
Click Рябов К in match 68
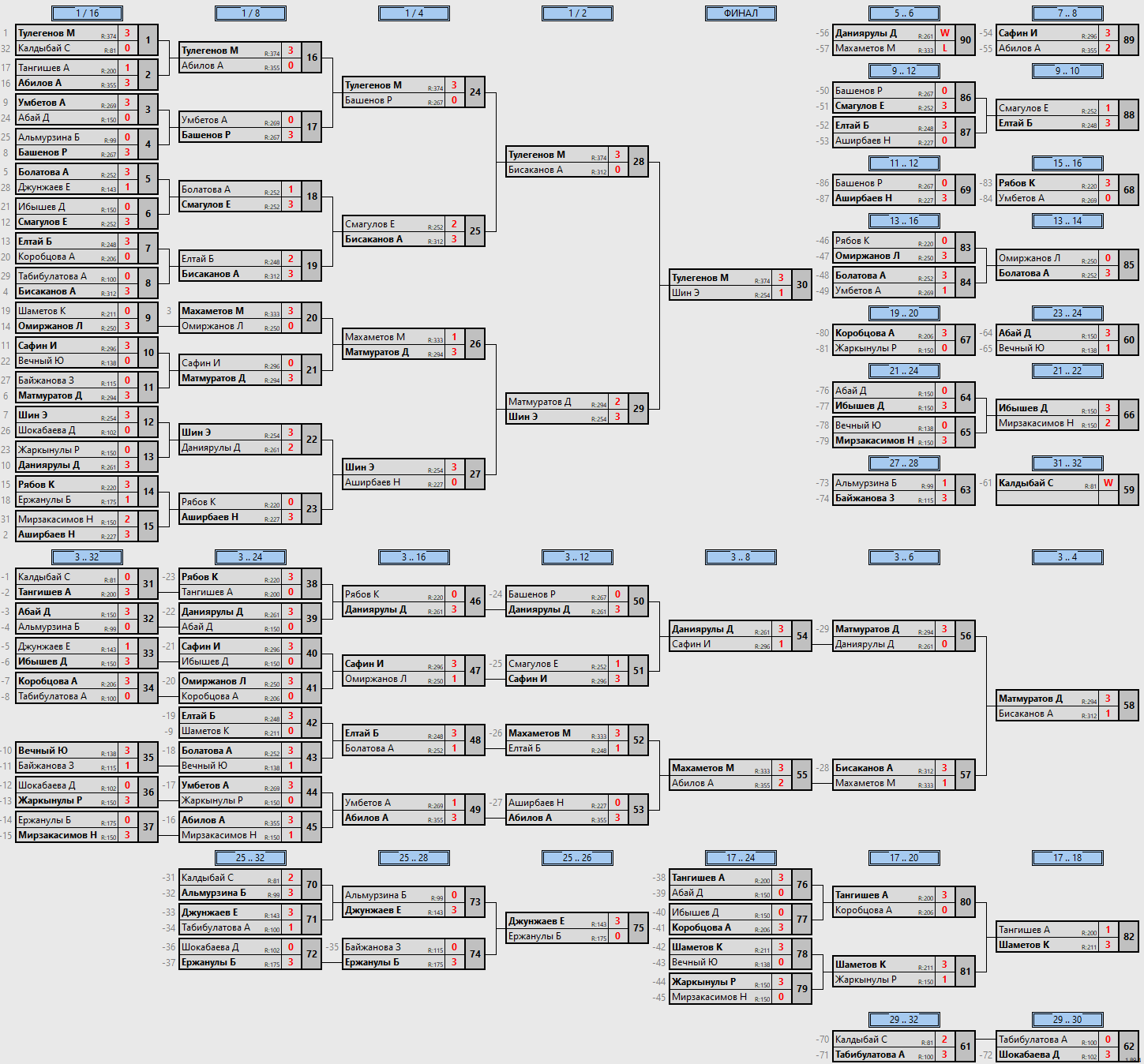click(1017, 183)
